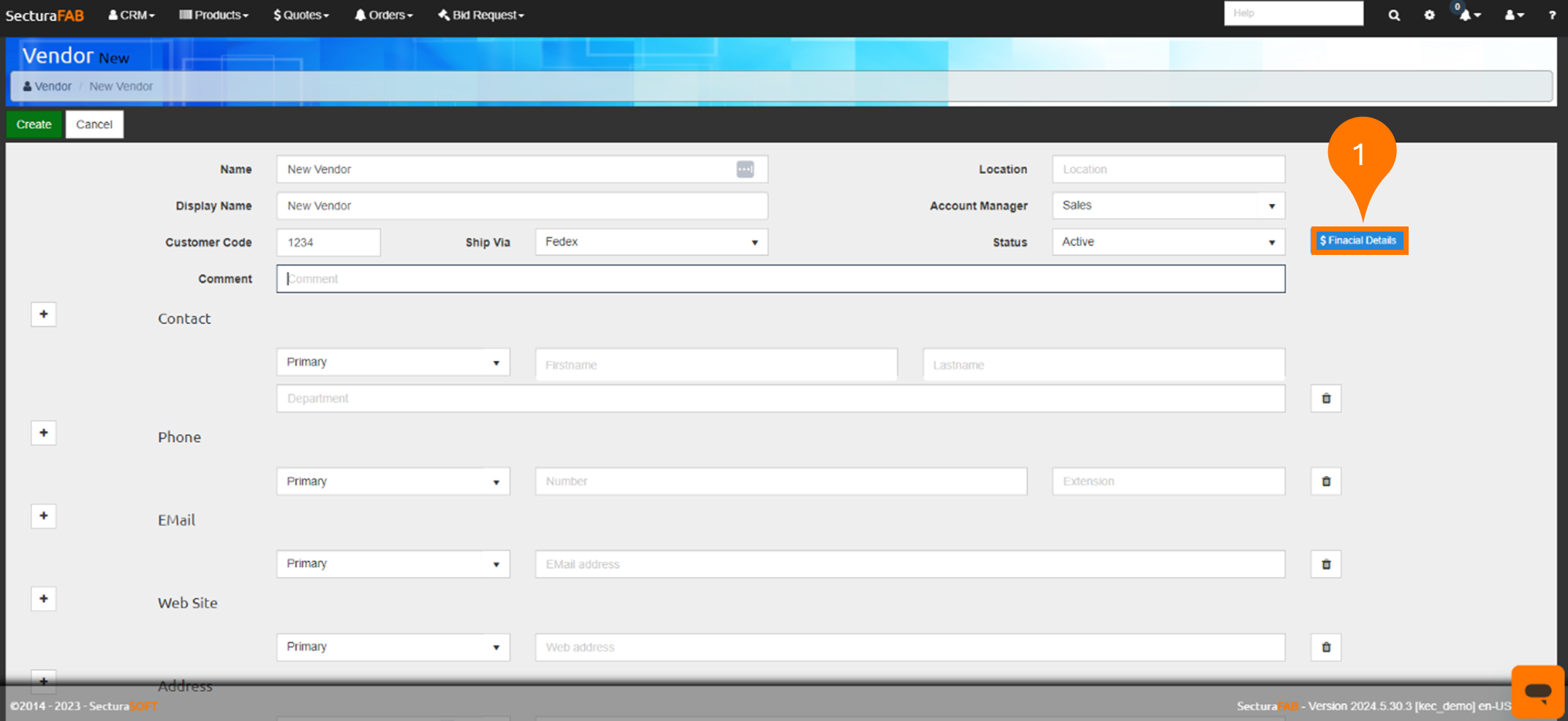Open the notifications bell menu
The image size is (1568, 721).
1468,15
